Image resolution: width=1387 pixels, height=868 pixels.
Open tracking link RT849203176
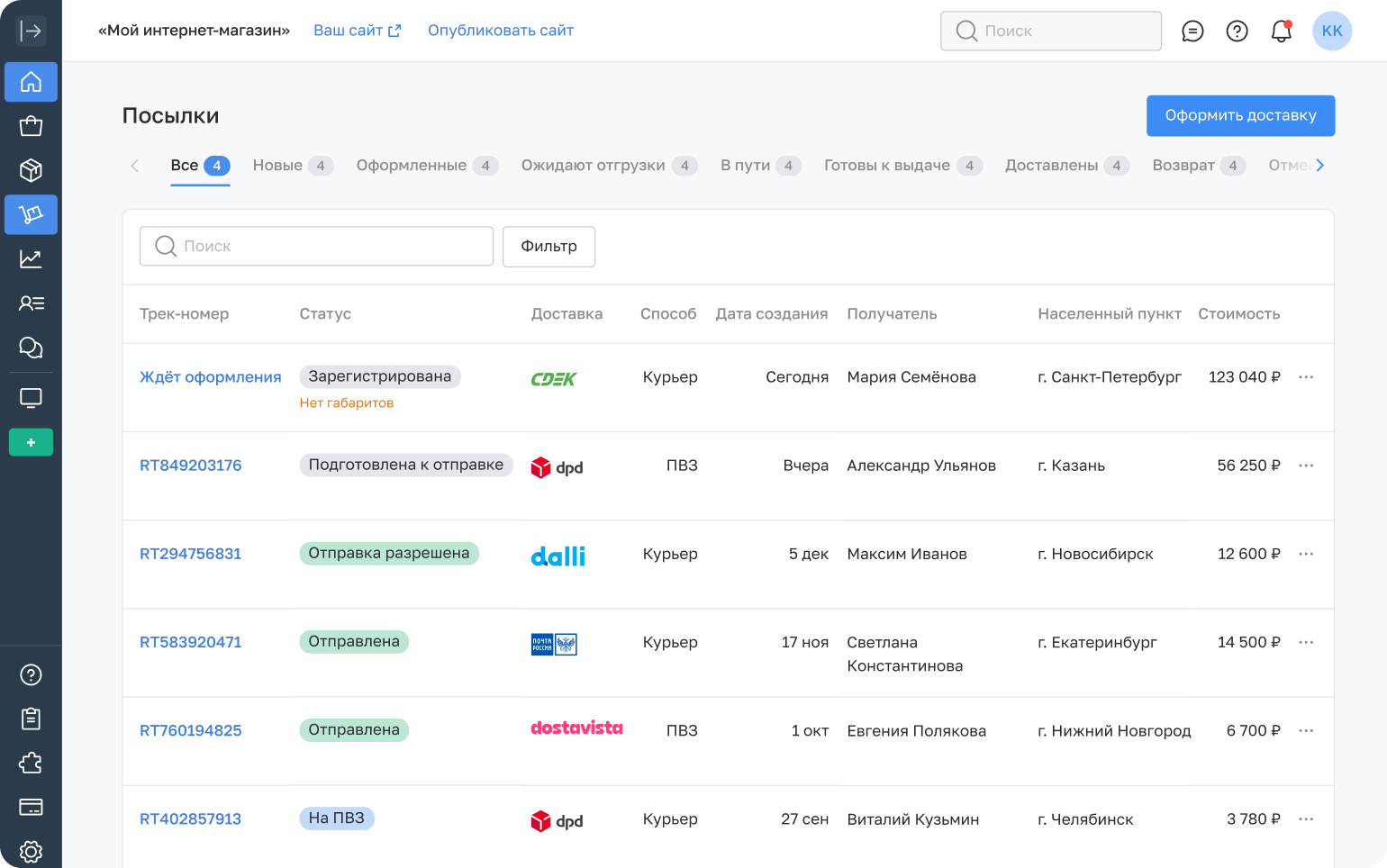point(191,466)
